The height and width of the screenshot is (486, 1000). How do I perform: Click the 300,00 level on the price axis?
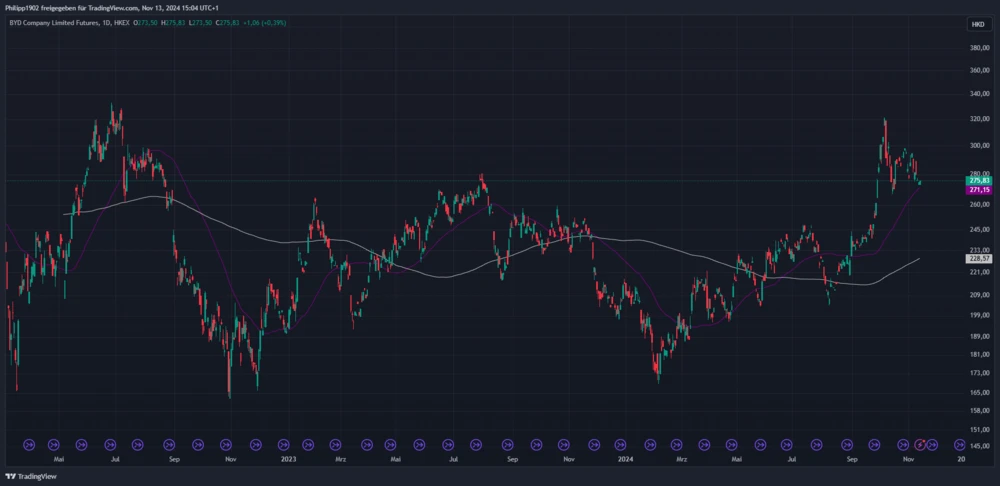(x=979, y=145)
